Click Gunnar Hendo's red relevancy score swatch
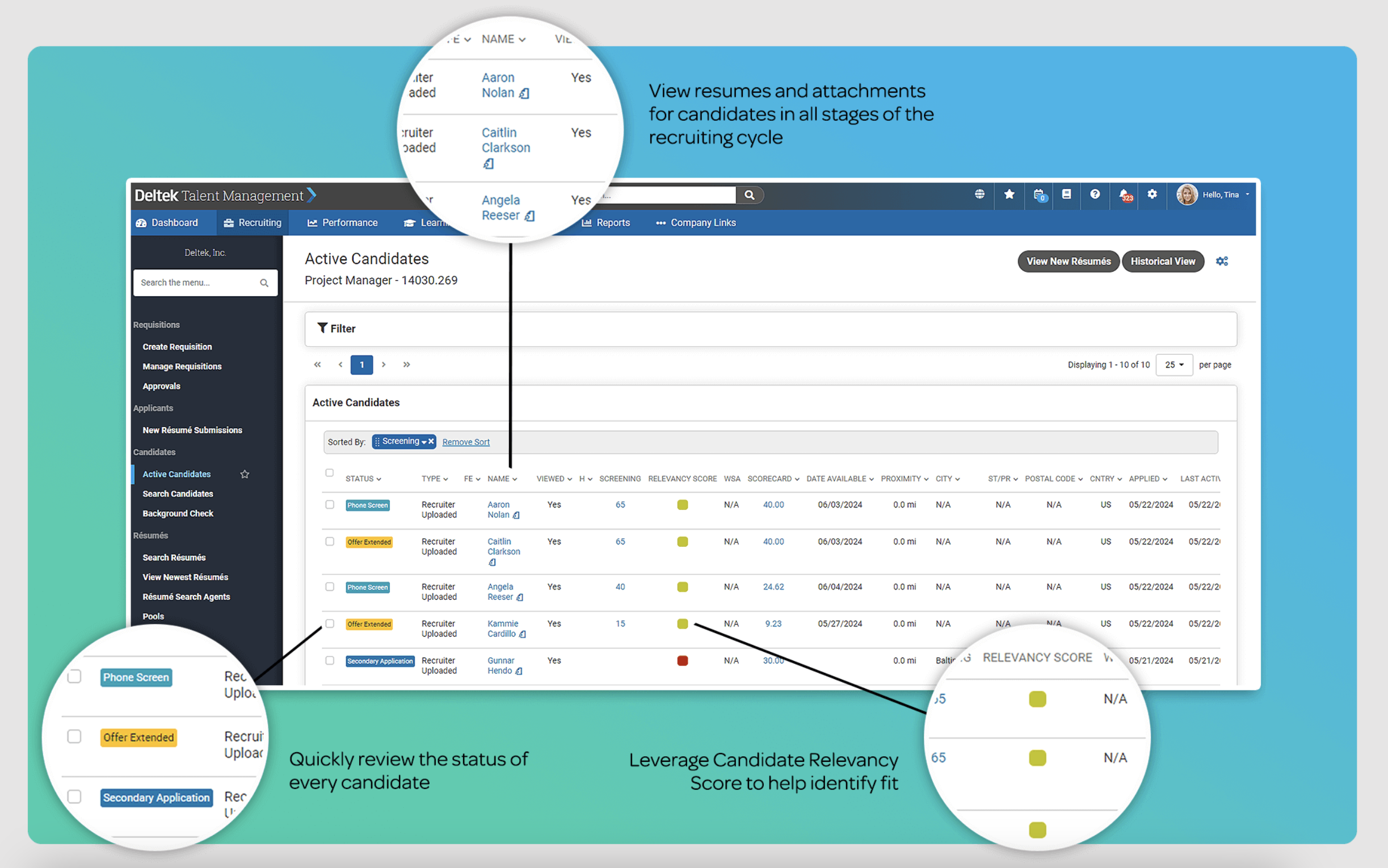The height and width of the screenshot is (868, 1388). pyautogui.click(x=682, y=661)
